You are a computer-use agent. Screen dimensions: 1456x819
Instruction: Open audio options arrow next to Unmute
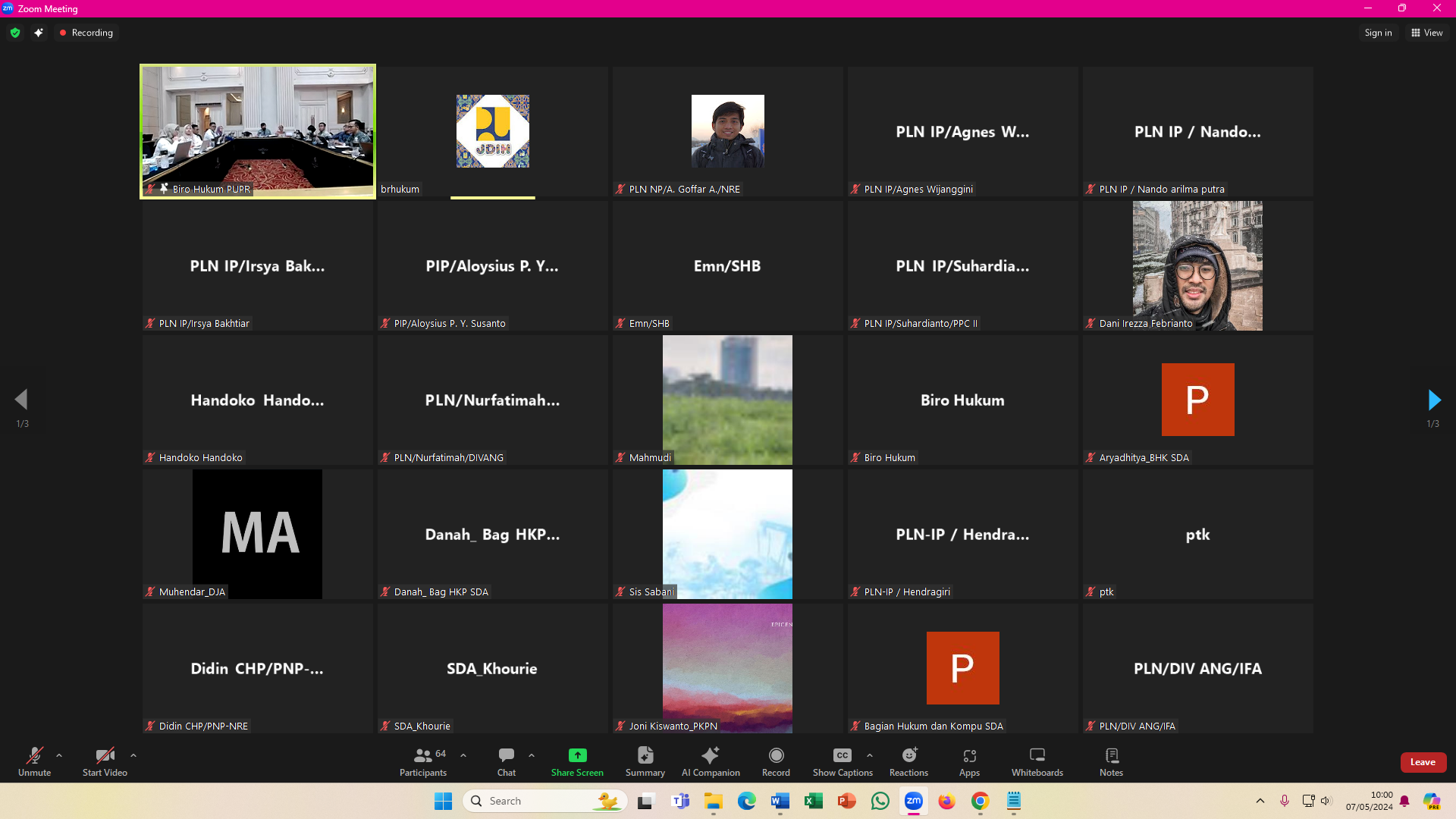click(59, 755)
